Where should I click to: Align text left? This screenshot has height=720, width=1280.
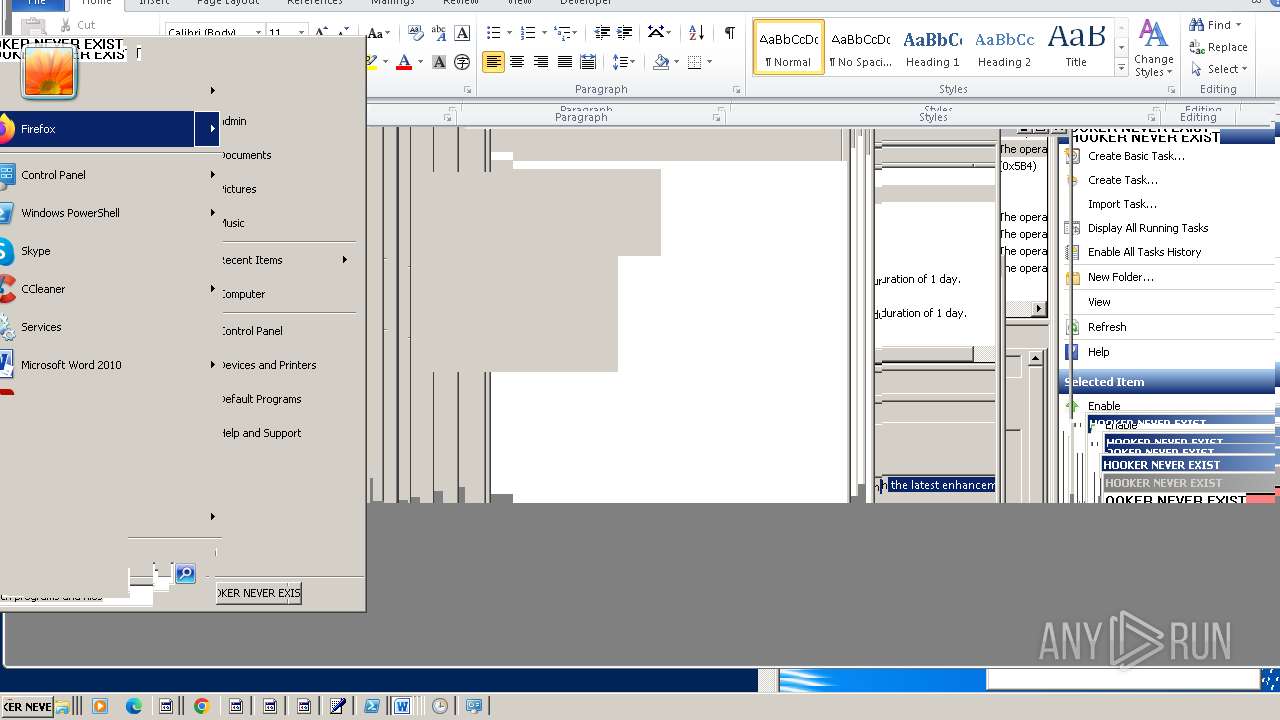click(x=493, y=62)
